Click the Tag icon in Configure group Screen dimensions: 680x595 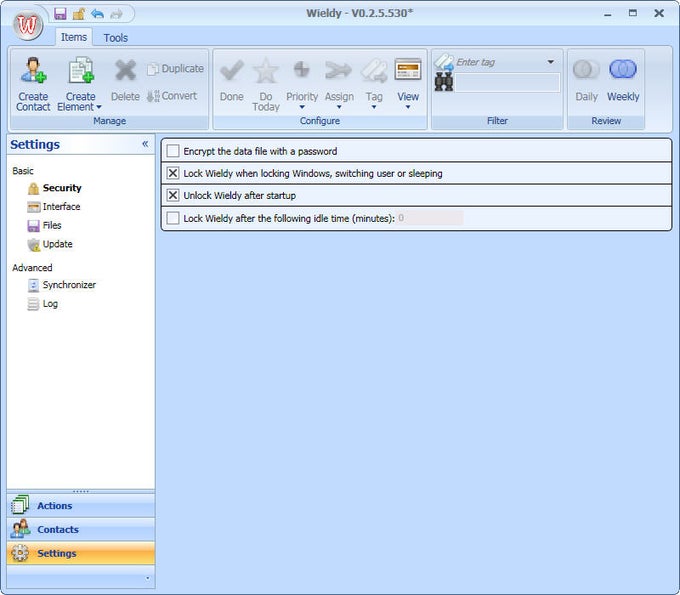pos(374,71)
